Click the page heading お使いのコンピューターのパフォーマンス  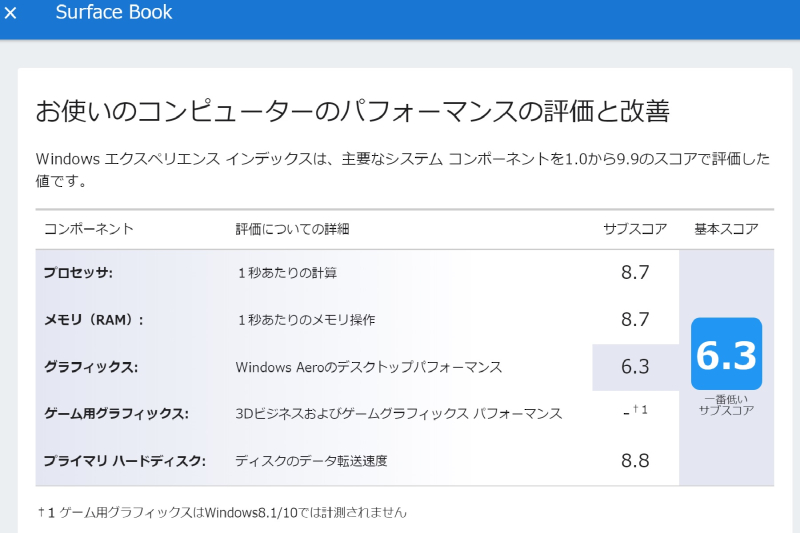[352, 111]
